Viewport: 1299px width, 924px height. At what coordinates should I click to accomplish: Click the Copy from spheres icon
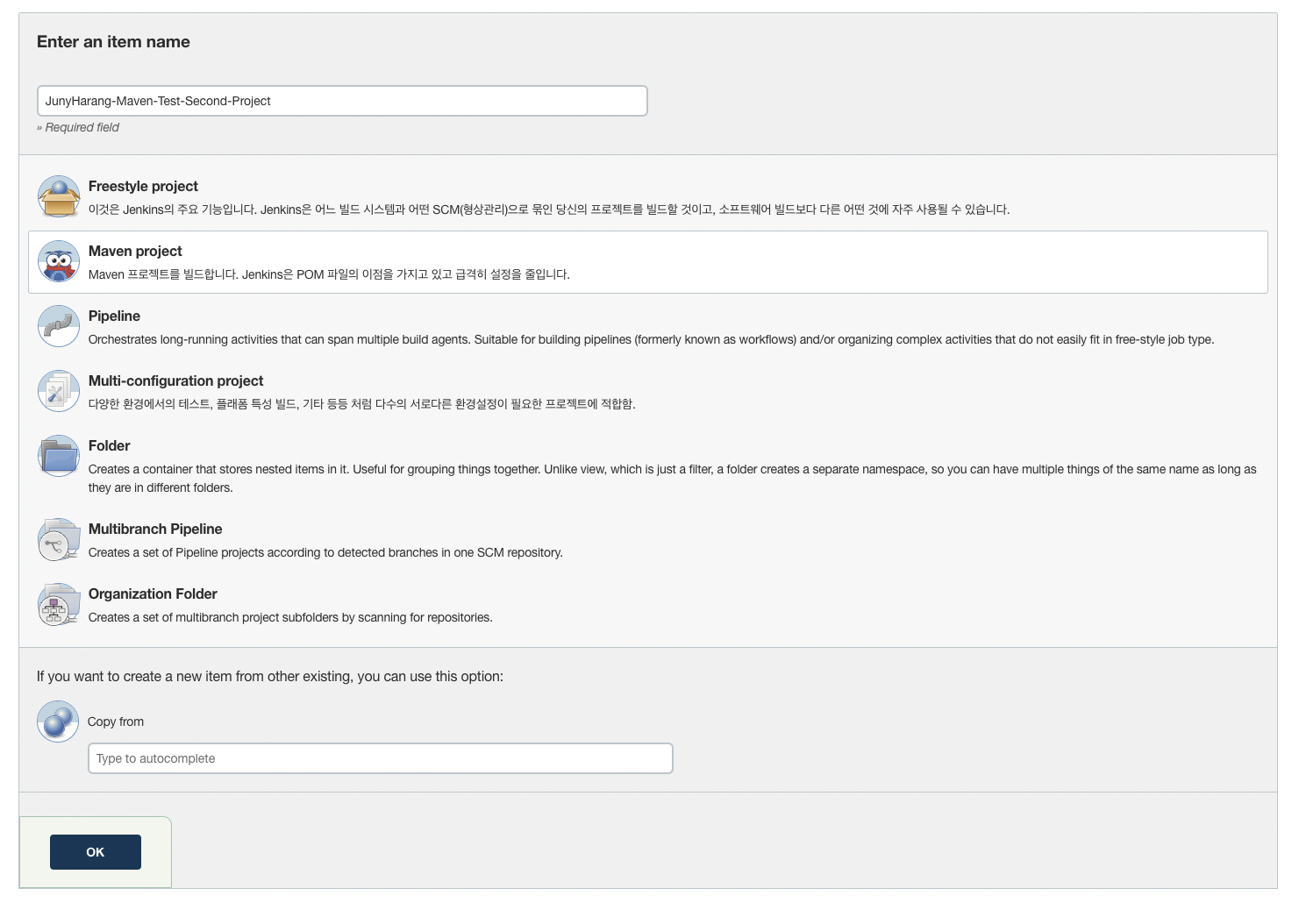click(x=58, y=721)
